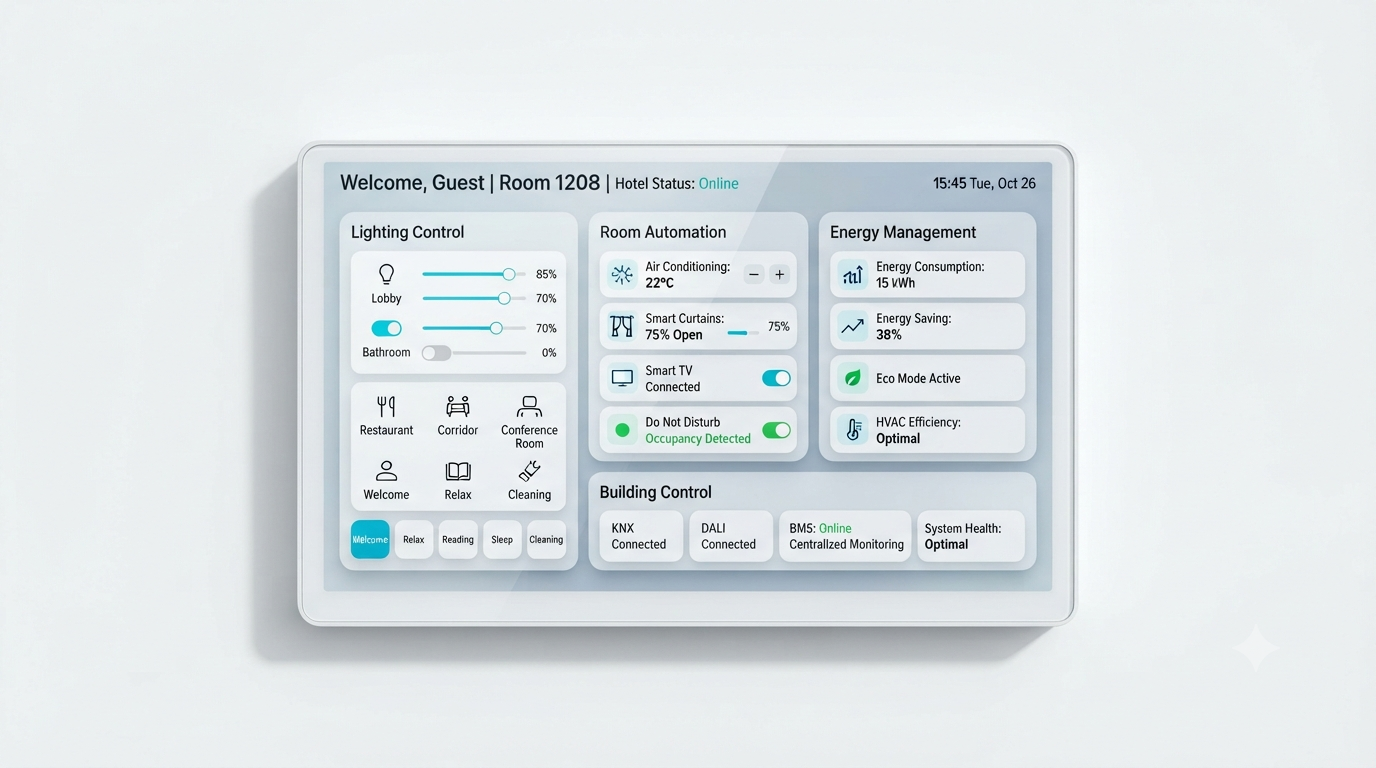This screenshot has height=768, width=1376.
Task: Click the Lobby 70% slider handle
Action: click(x=504, y=298)
